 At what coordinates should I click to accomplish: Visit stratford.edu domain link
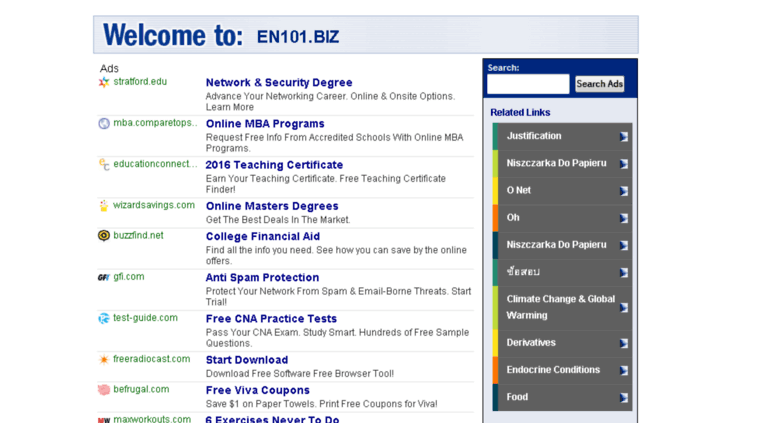click(140, 82)
